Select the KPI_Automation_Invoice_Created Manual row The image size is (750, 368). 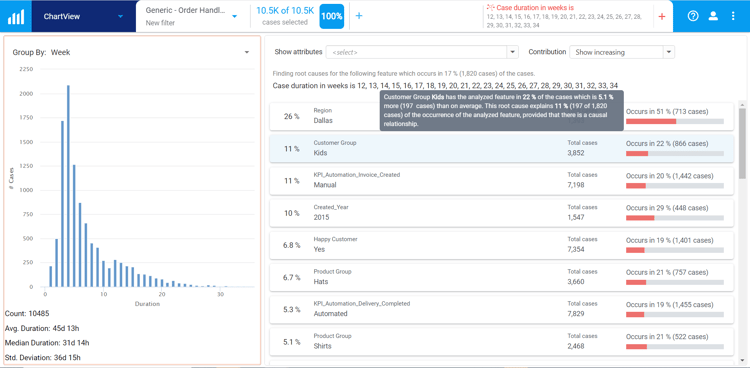[501, 180]
